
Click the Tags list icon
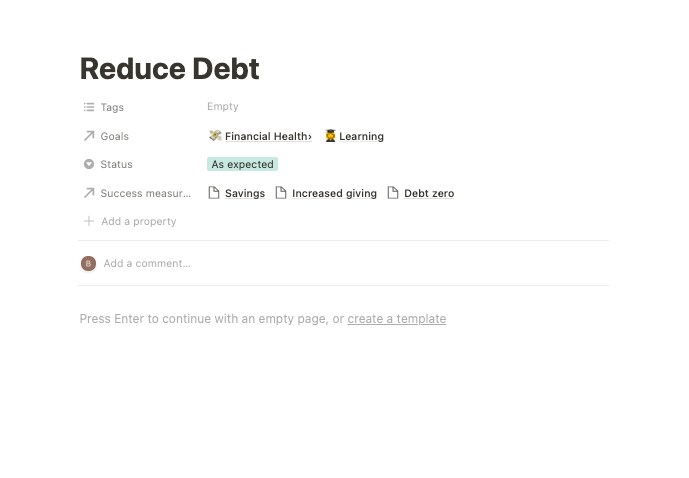pyautogui.click(x=89, y=107)
